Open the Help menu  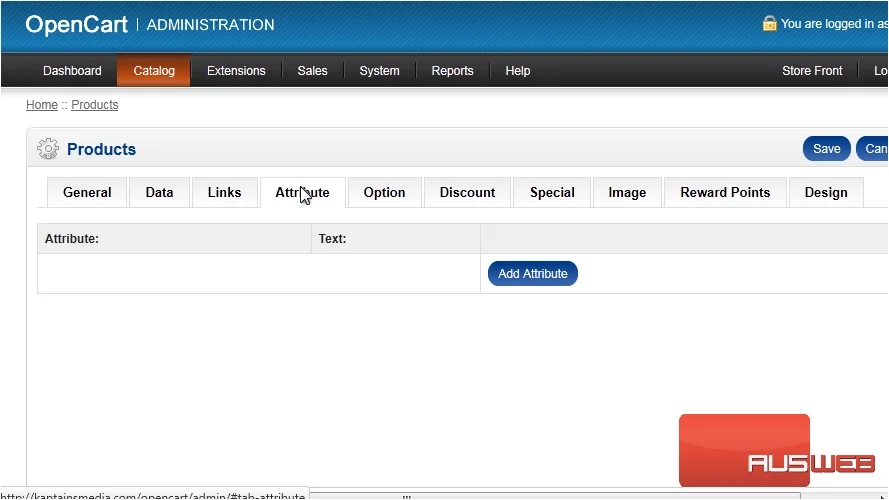click(518, 71)
